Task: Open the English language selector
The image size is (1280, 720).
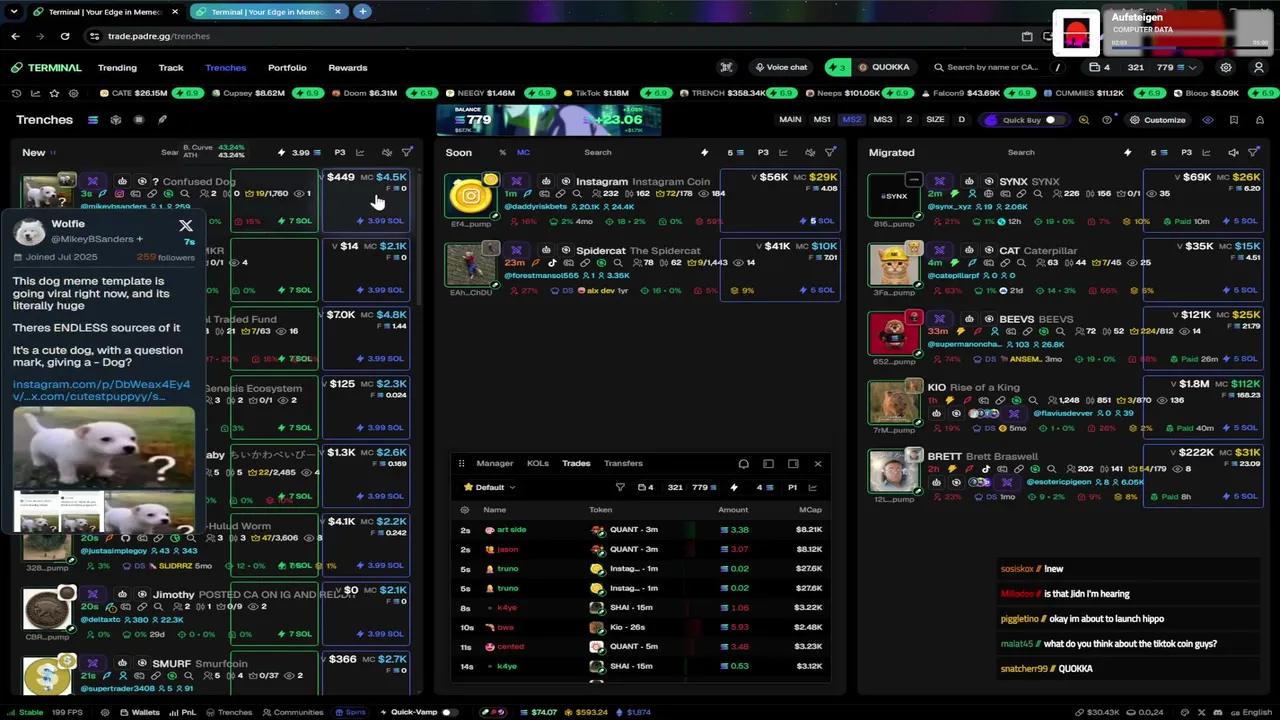Action: click(x=1250, y=713)
